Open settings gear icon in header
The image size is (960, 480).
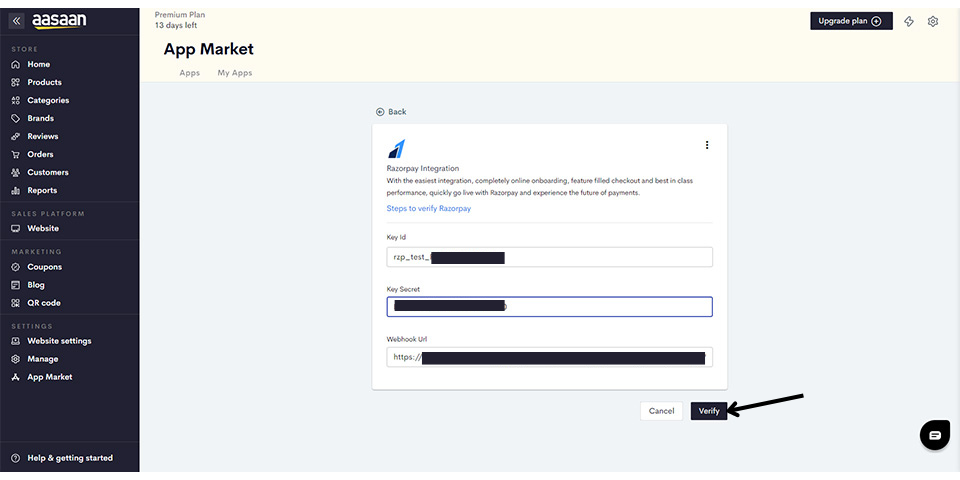933,21
